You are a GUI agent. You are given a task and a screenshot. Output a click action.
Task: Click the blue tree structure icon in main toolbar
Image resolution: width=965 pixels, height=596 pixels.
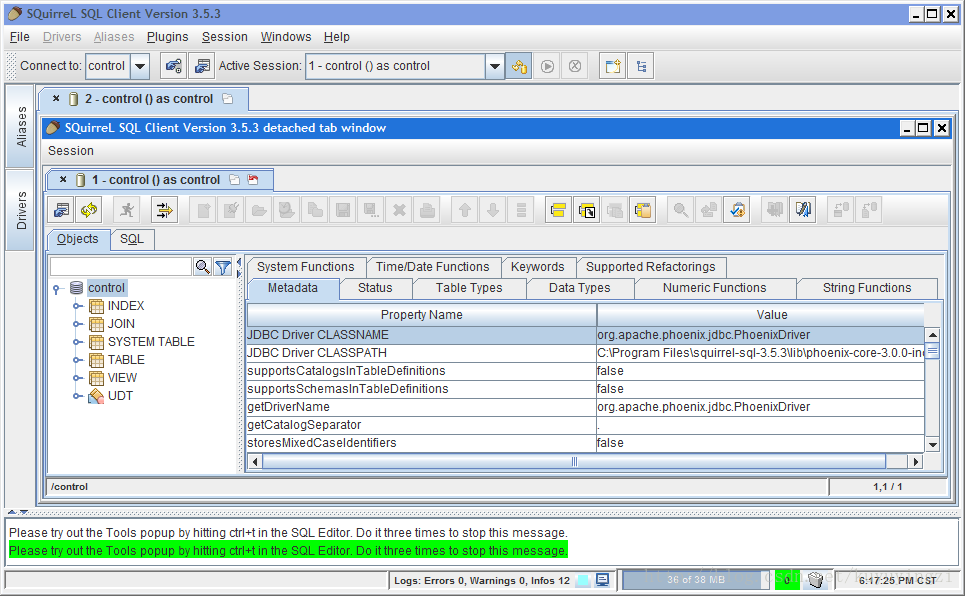tap(641, 66)
